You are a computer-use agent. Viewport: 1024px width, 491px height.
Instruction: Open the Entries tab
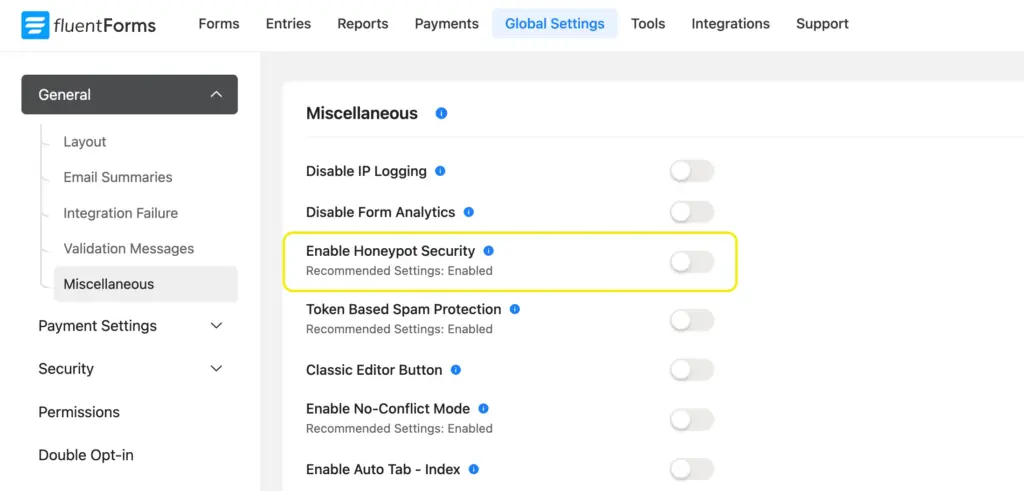288,24
